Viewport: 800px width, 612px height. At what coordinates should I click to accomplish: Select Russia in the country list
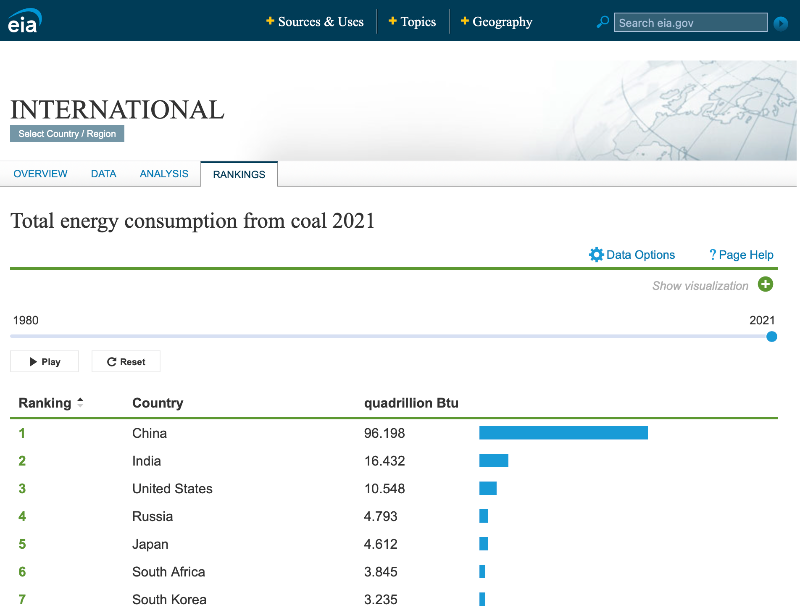(x=153, y=516)
